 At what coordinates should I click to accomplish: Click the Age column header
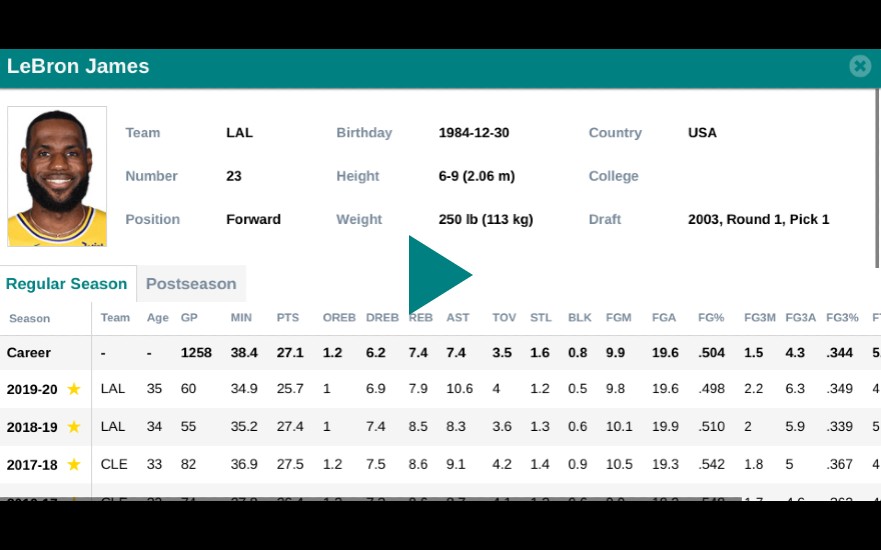[157, 317]
